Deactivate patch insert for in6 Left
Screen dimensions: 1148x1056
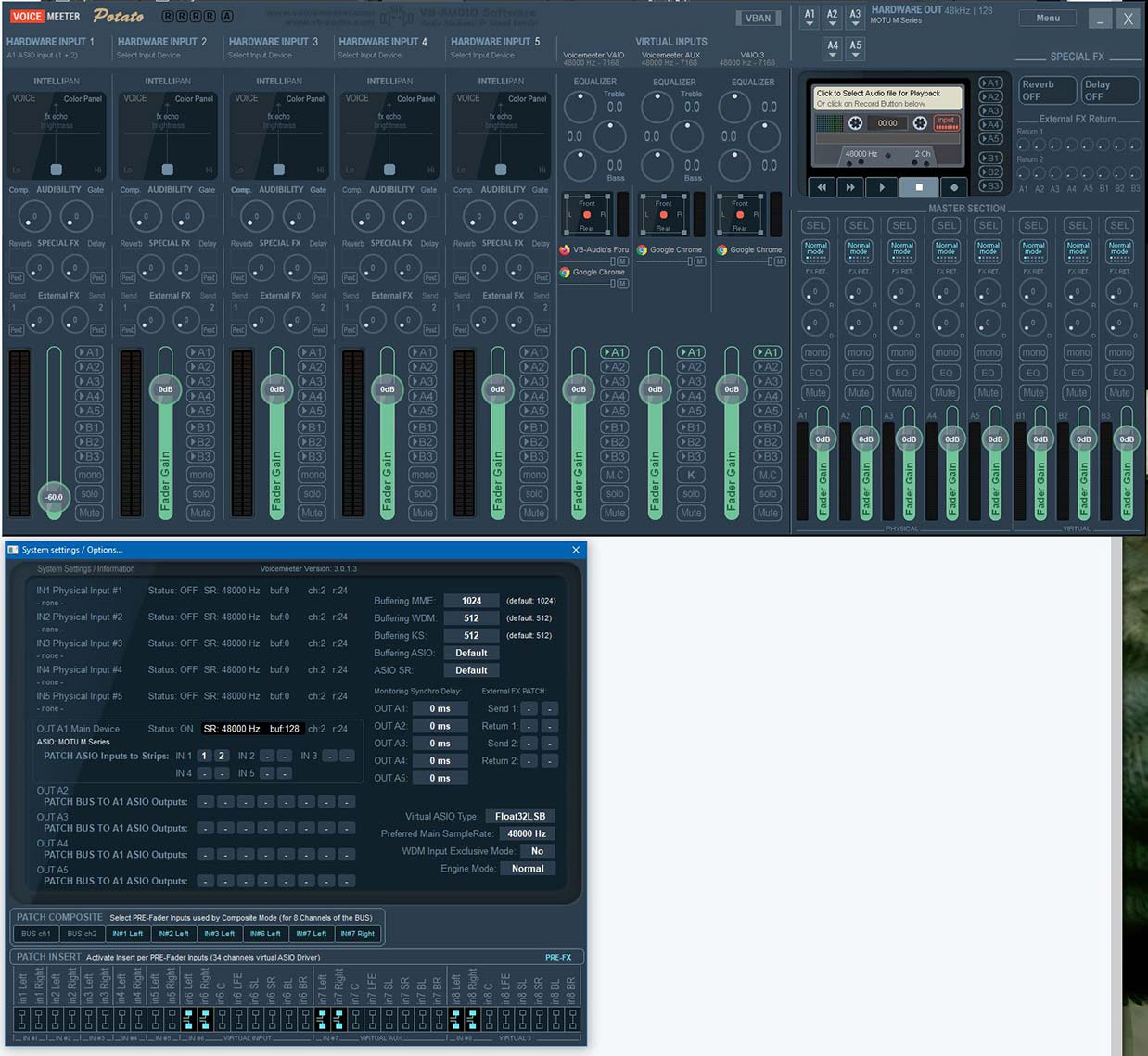pos(189,1019)
